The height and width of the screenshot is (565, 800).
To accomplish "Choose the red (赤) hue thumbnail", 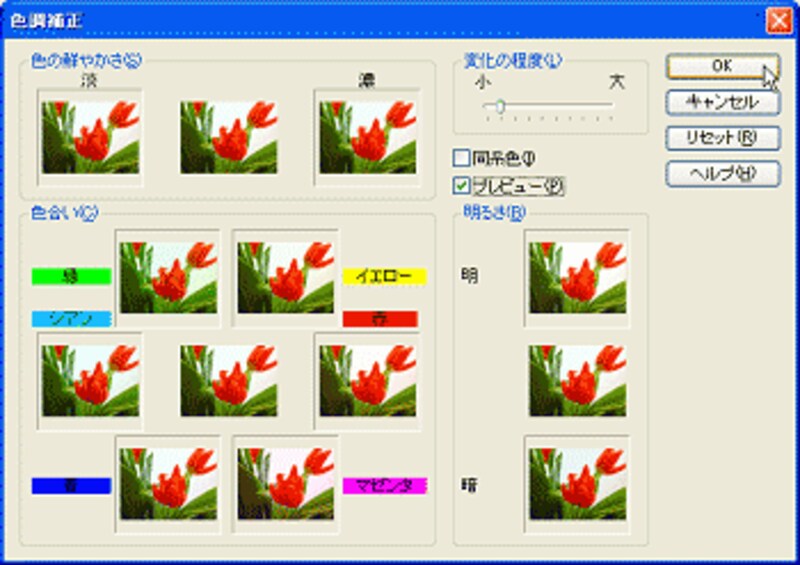I will coord(367,381).
